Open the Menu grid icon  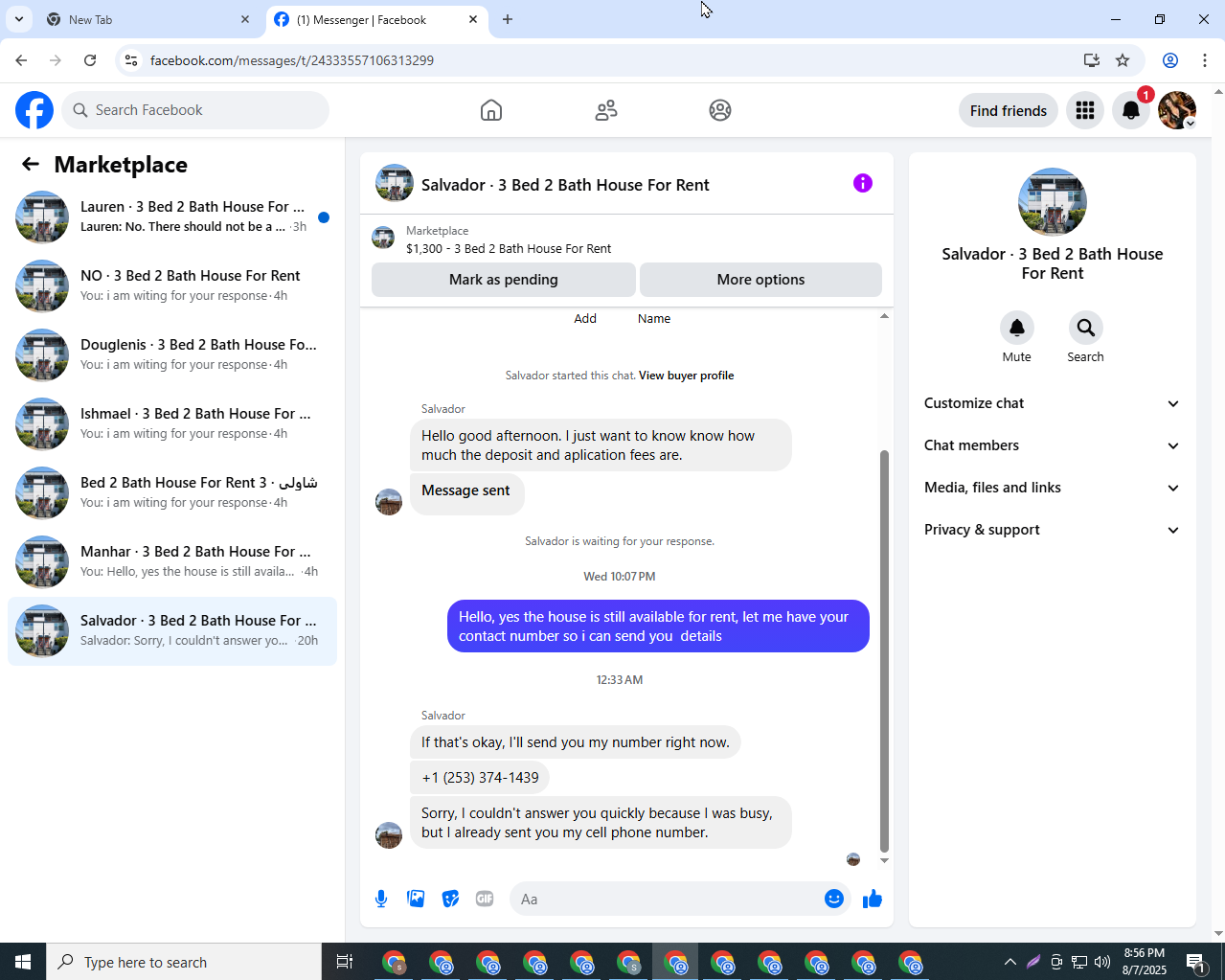click(1085, 110)
